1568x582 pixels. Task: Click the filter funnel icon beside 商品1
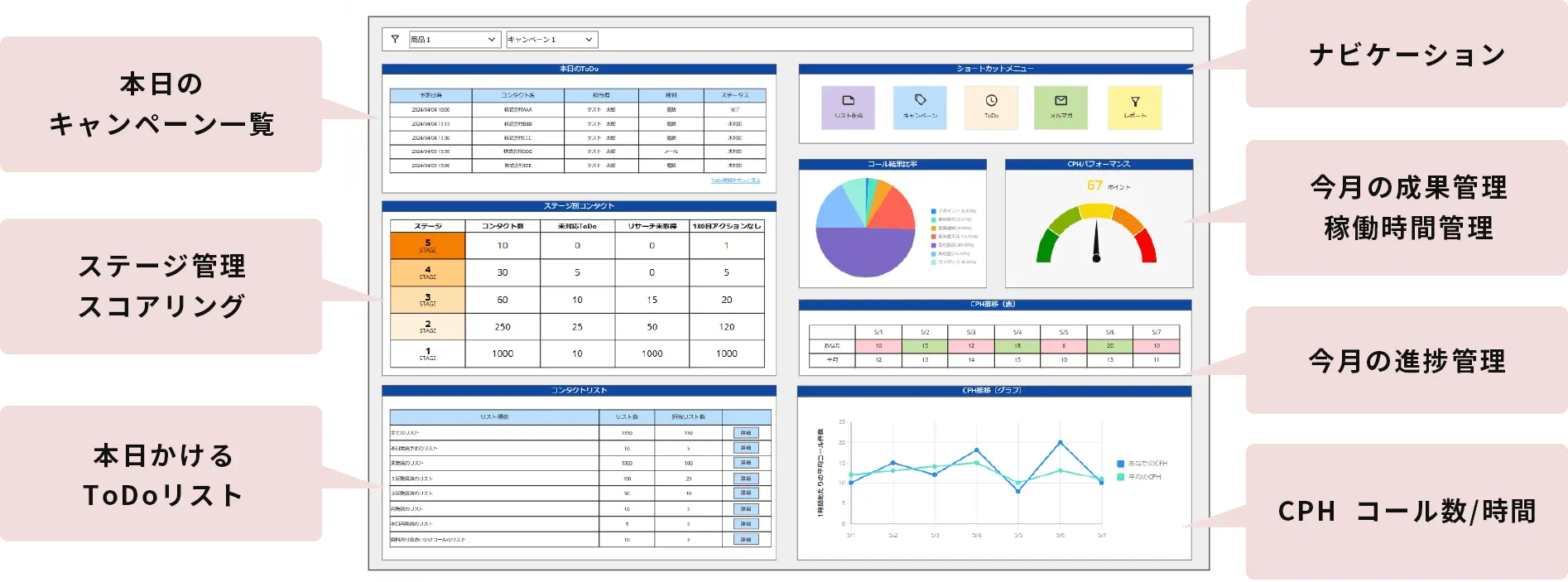(x=395, y=39)
